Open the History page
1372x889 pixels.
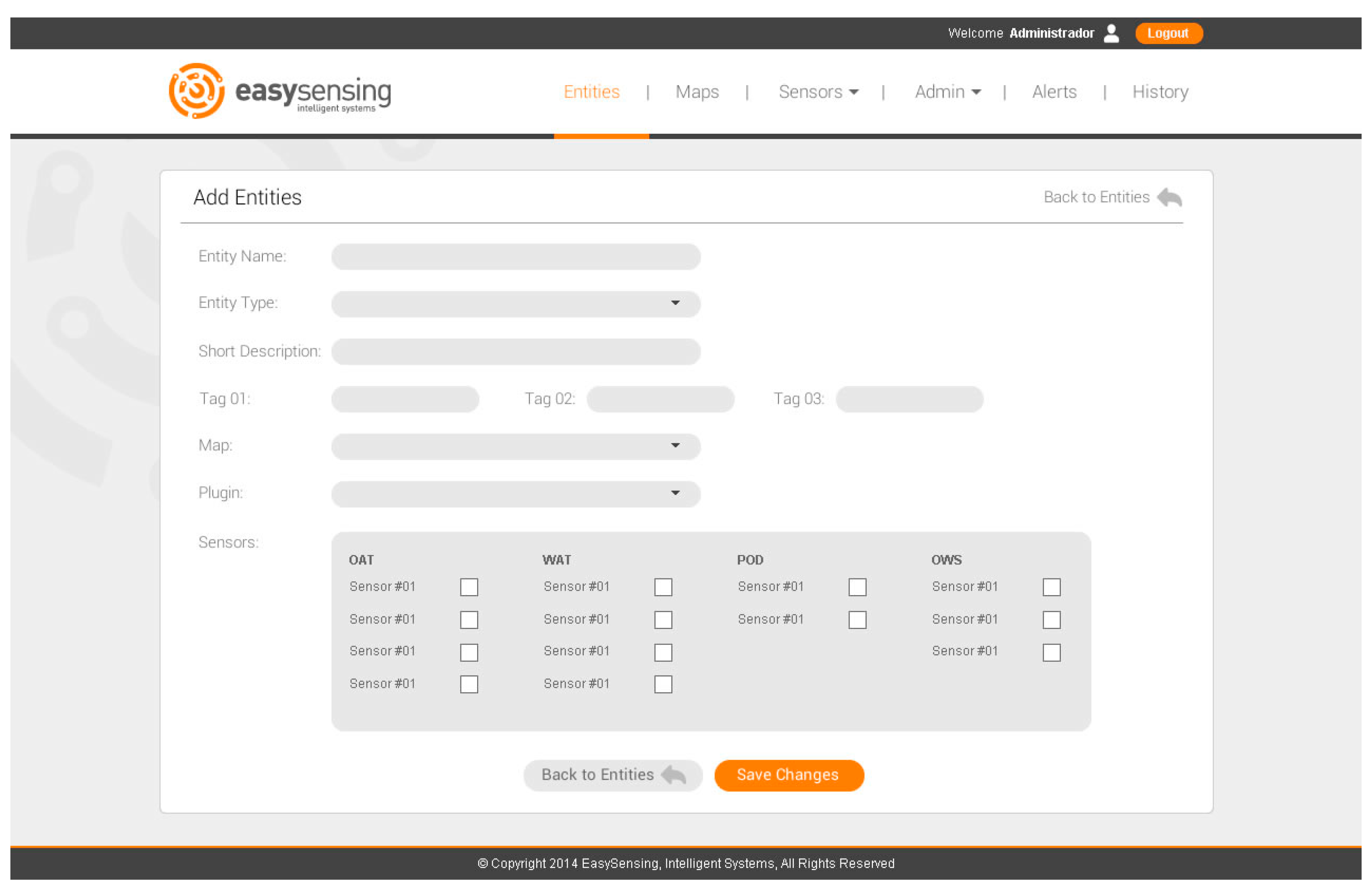pos(1160,92)
